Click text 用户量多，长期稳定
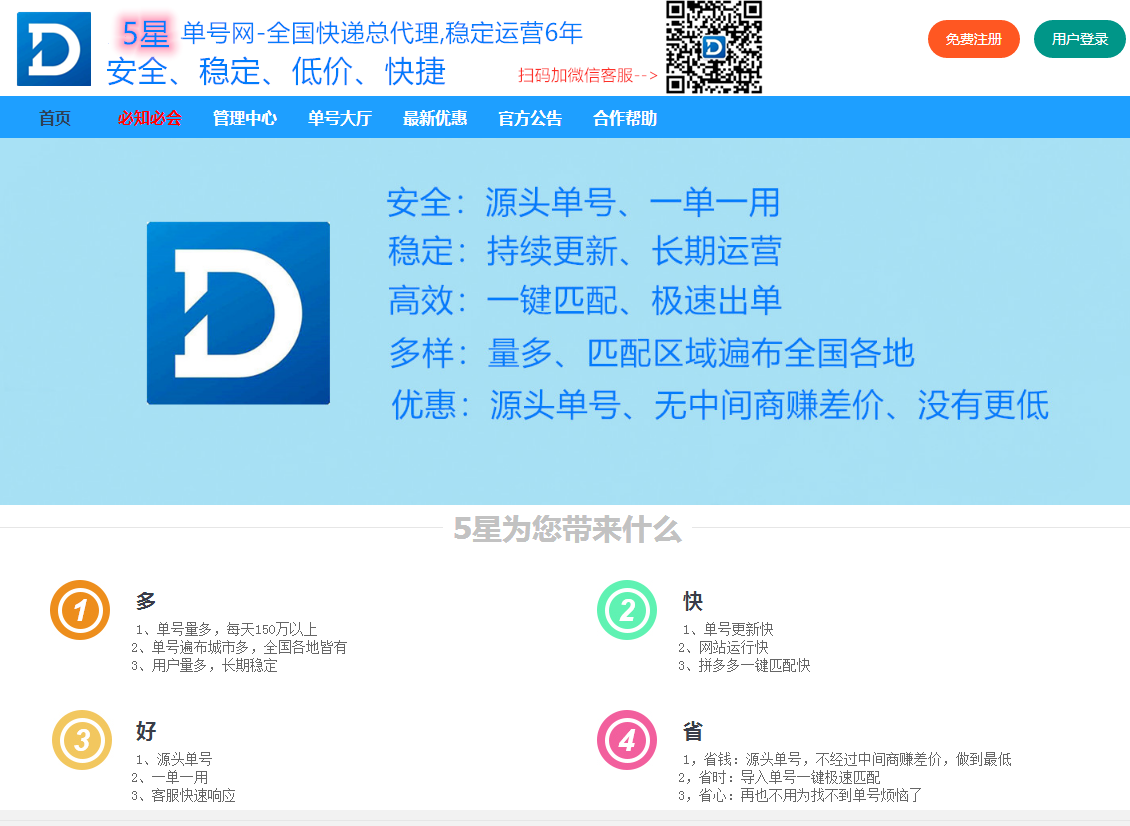1130x826 pixels. pos(215,665)
